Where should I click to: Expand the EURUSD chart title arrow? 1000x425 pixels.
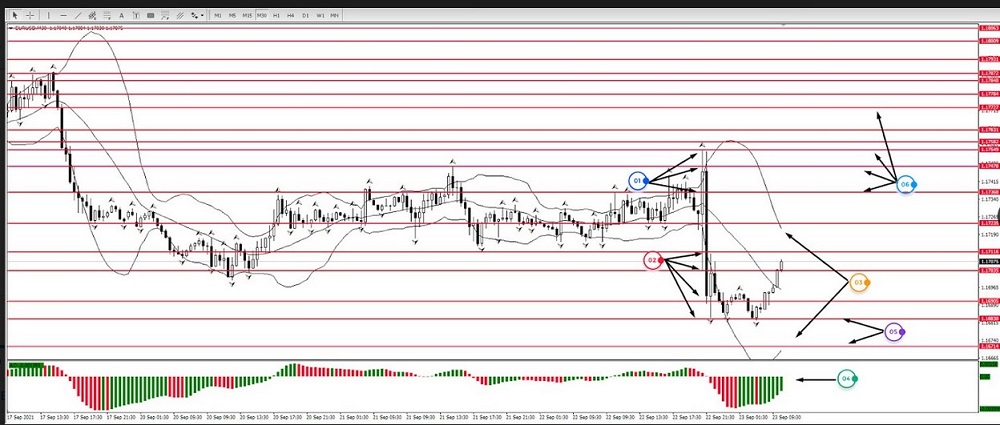pyautogui.click(x=10, y=28)
